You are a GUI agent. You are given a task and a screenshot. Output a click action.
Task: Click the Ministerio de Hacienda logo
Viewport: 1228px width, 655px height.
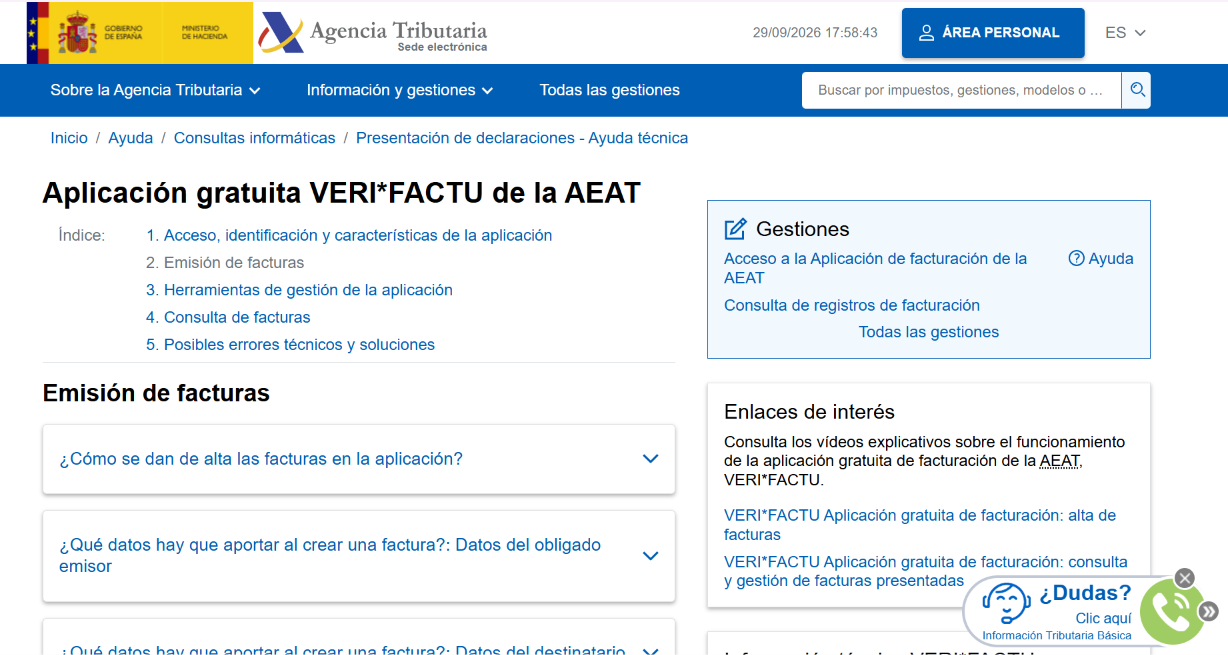point(205,33)
